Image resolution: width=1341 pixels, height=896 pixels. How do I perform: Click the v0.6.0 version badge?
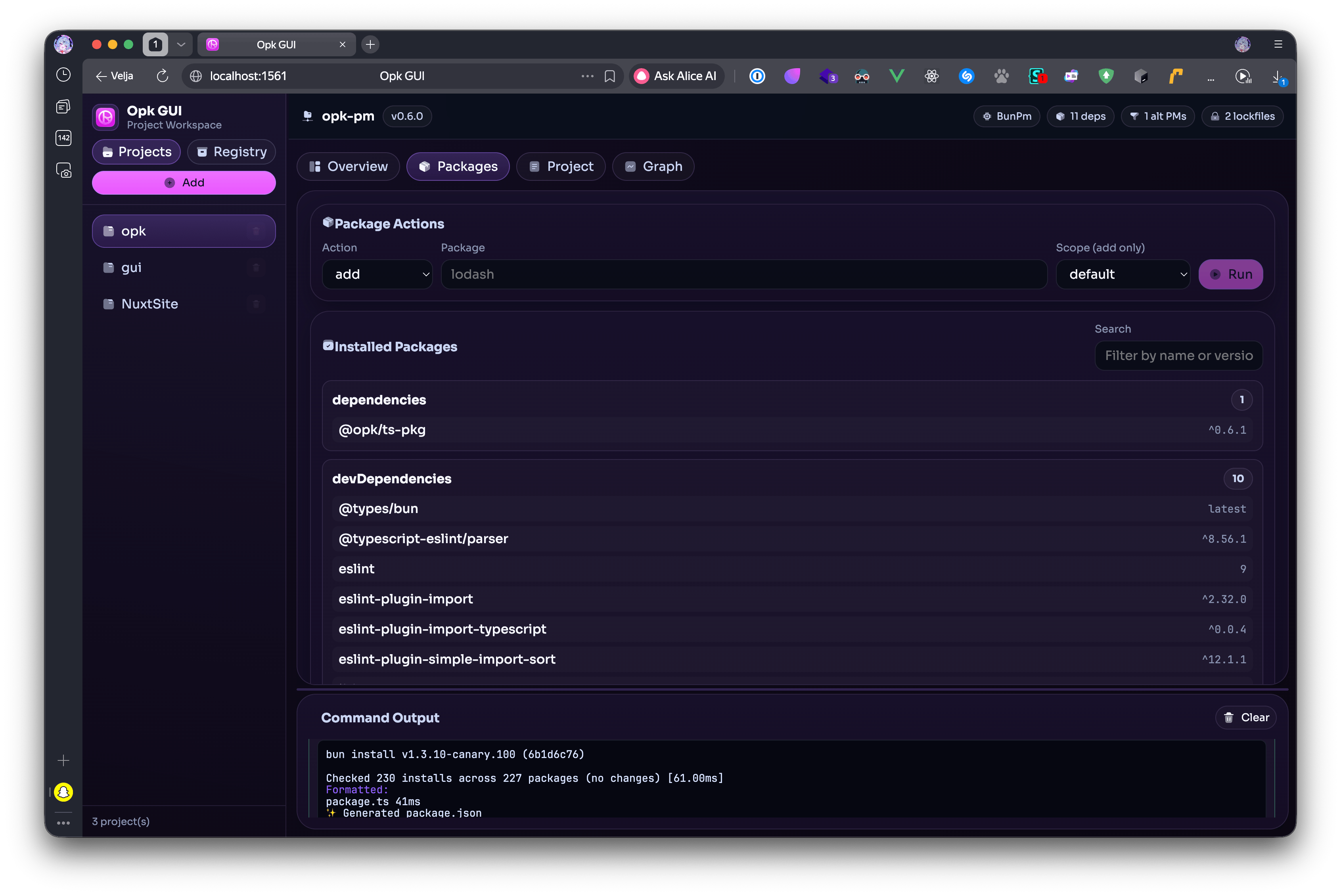[x=407, y=116]
